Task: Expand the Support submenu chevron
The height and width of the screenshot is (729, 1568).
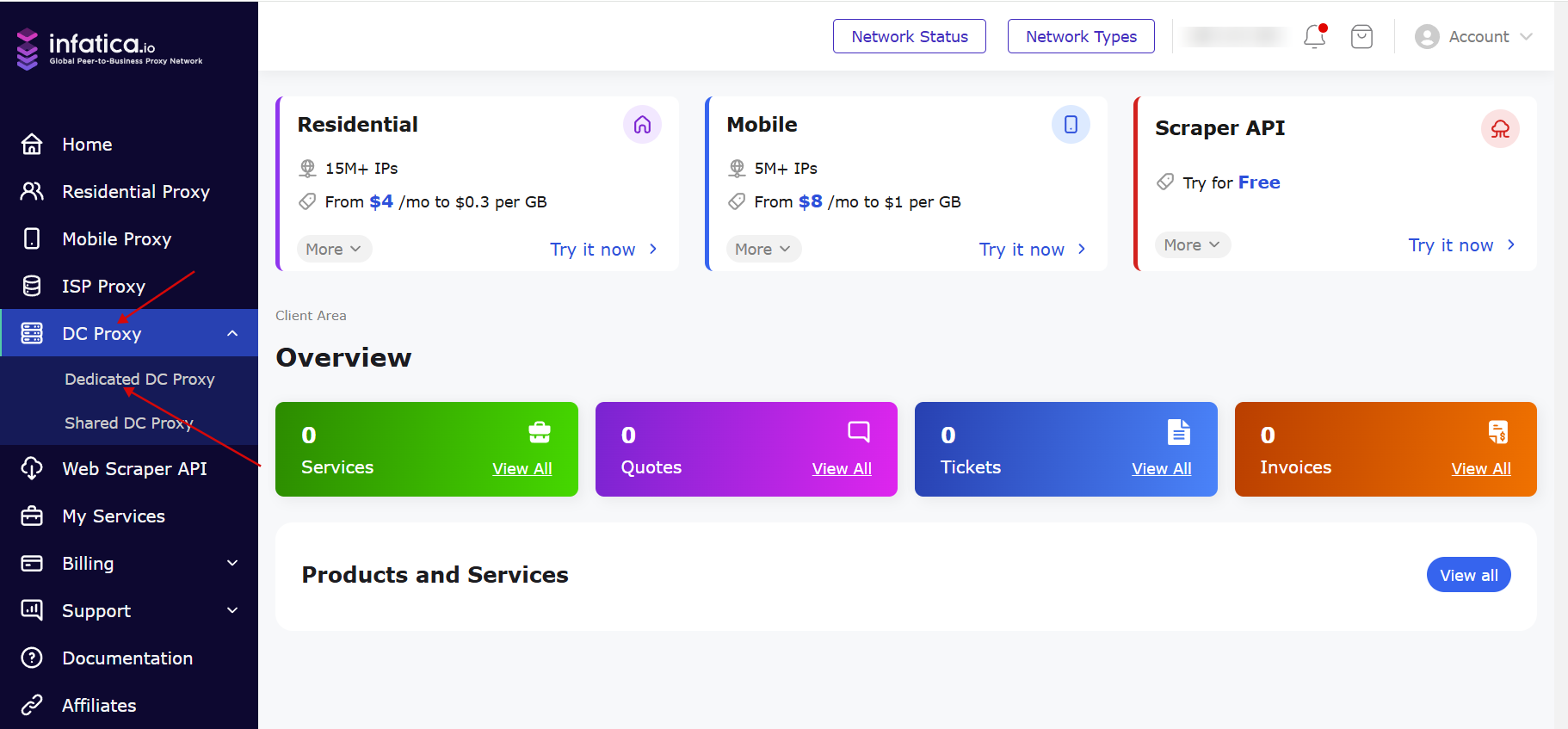Action: [x=232, y=610]
